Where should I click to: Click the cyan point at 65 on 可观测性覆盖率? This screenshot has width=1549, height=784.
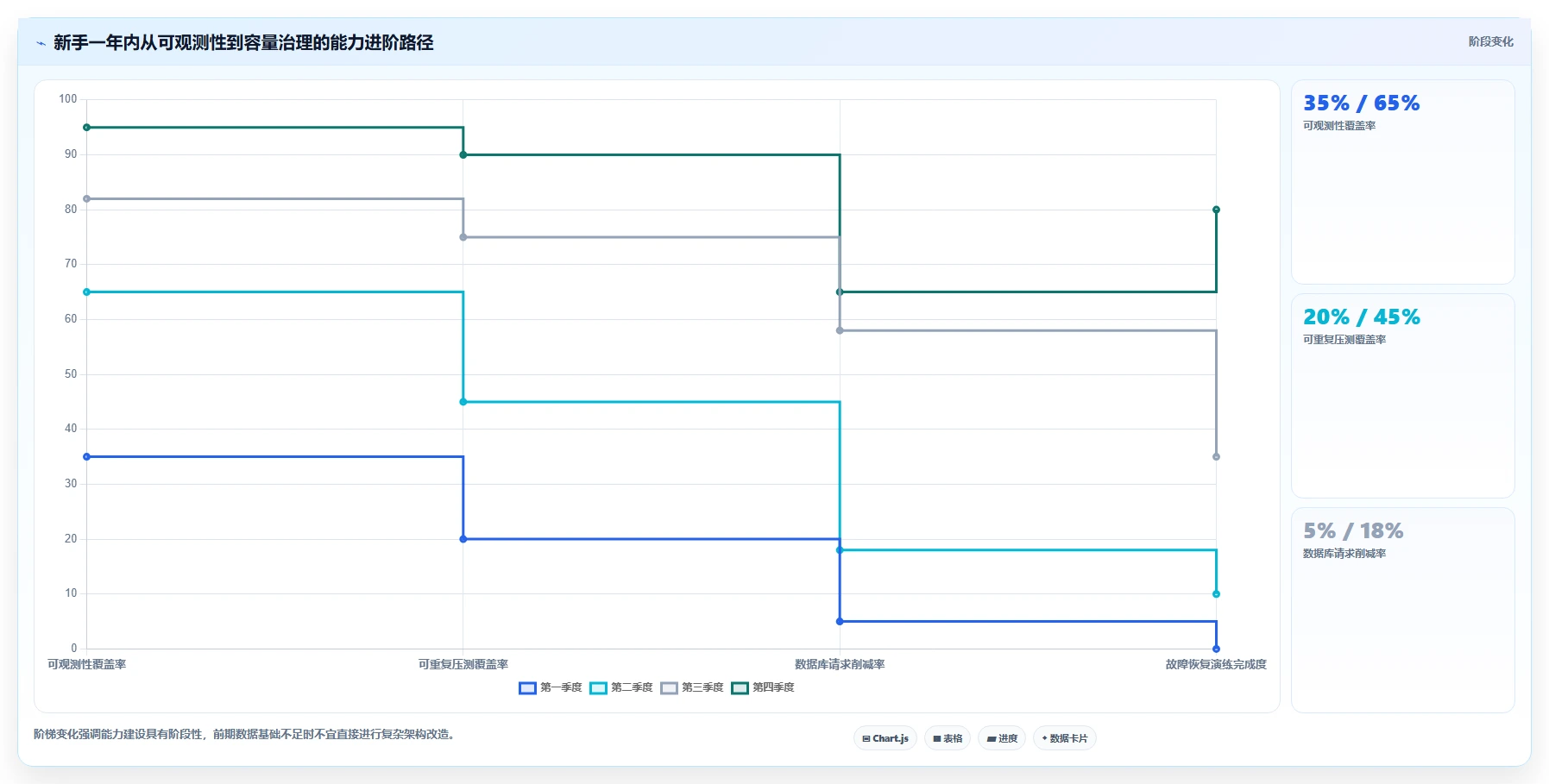click(86, 292)
